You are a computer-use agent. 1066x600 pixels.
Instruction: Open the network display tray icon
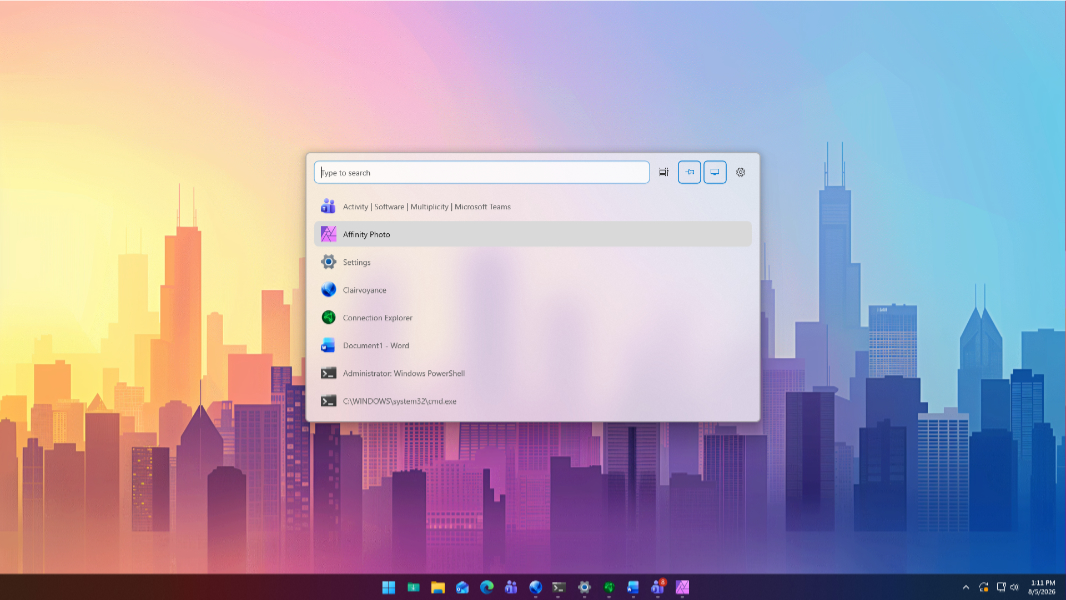(x=1000, y=587)
